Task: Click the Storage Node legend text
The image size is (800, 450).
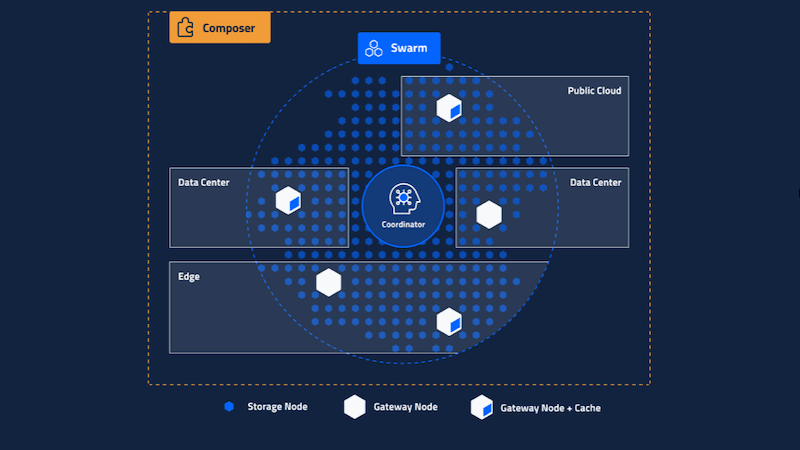Action: click(x=277, y=407)
